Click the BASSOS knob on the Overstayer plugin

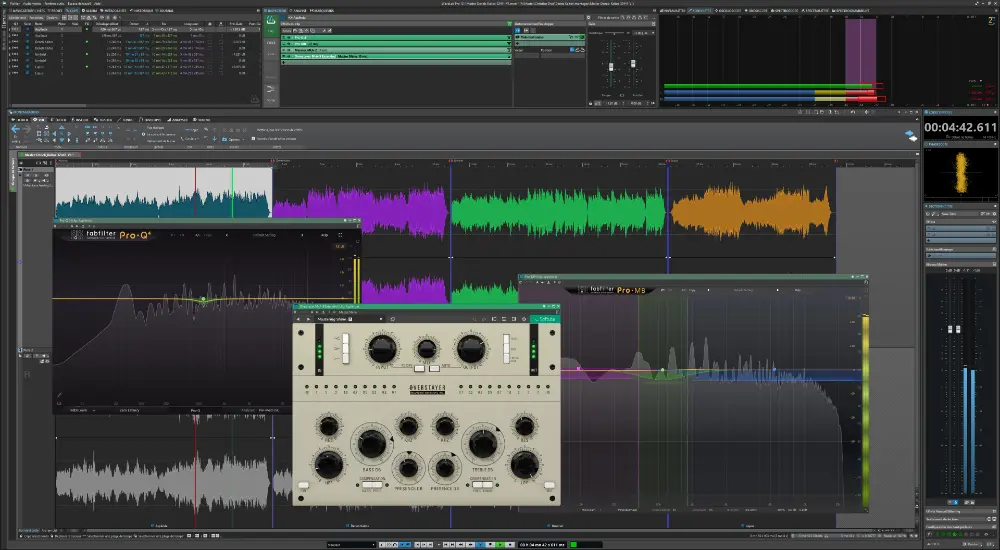[372, 443]
